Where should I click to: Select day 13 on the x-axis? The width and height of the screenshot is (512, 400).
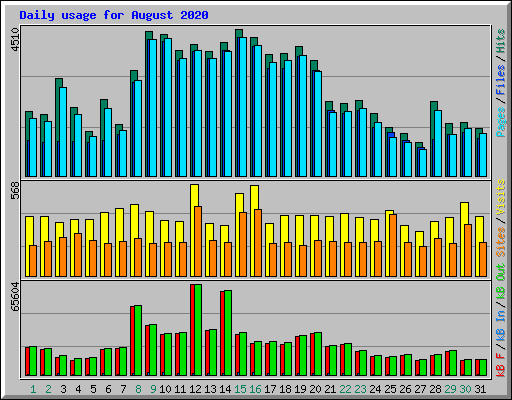[210, 389]
